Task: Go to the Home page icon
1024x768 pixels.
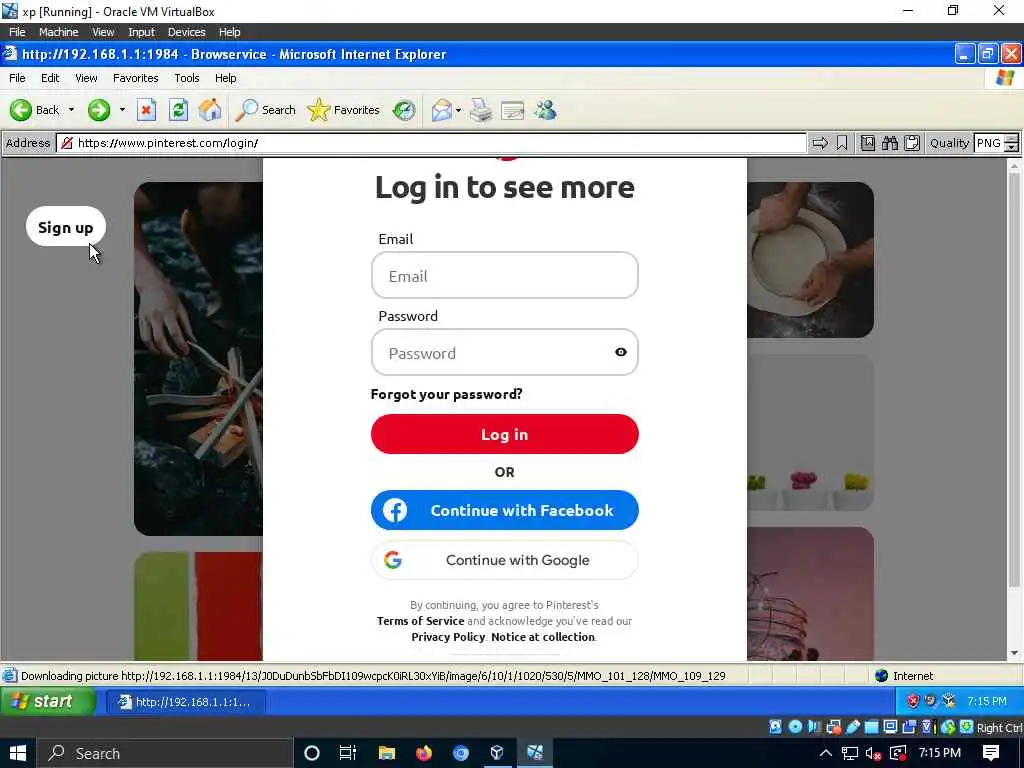Action: point(210,110)
